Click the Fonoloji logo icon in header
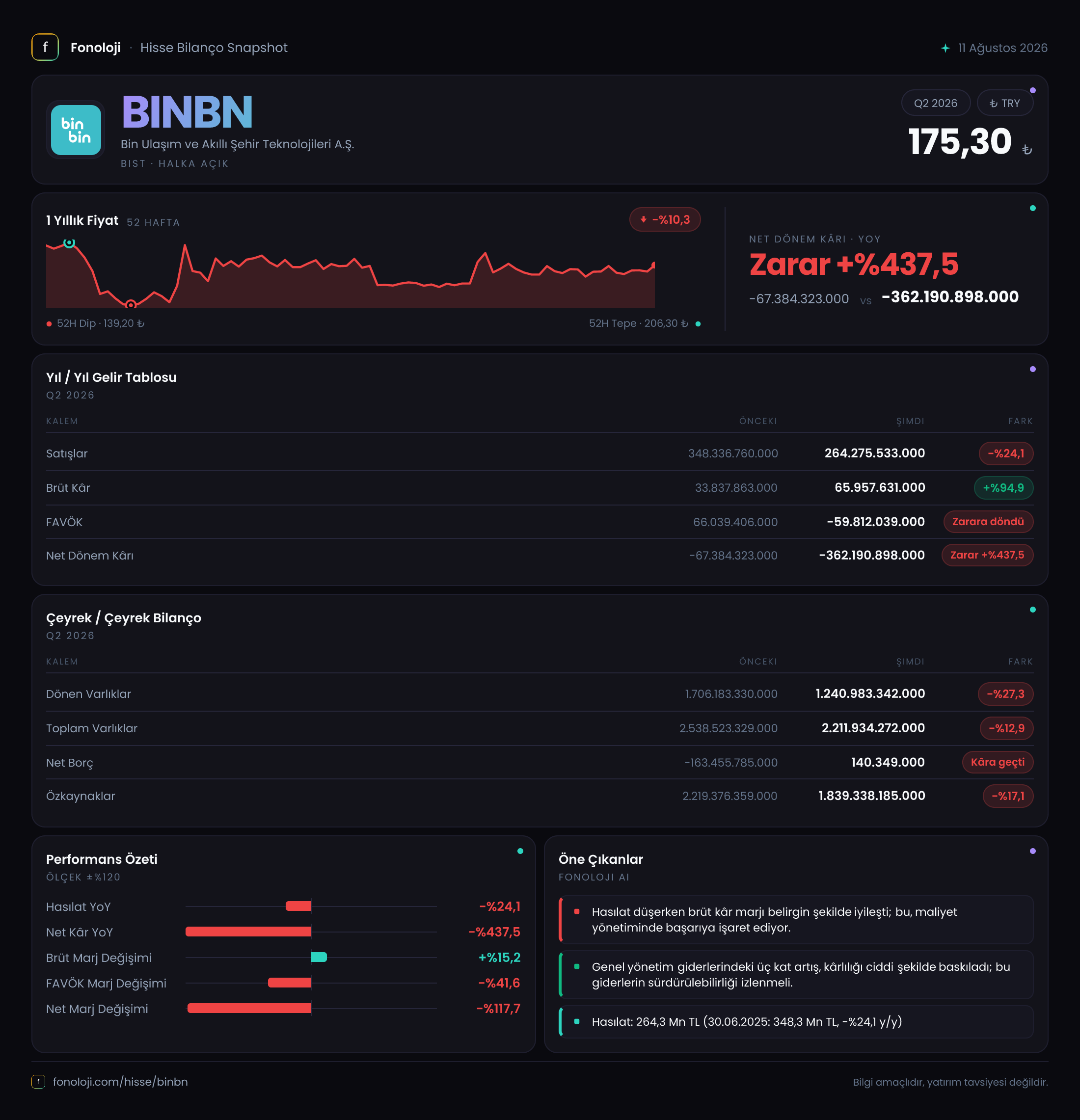Viewport: 1080px width, 1120px height. point(45,48)
